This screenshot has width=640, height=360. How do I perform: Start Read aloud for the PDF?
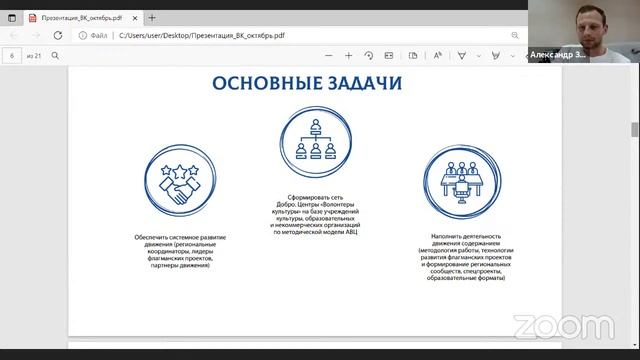tap(438, 56)
